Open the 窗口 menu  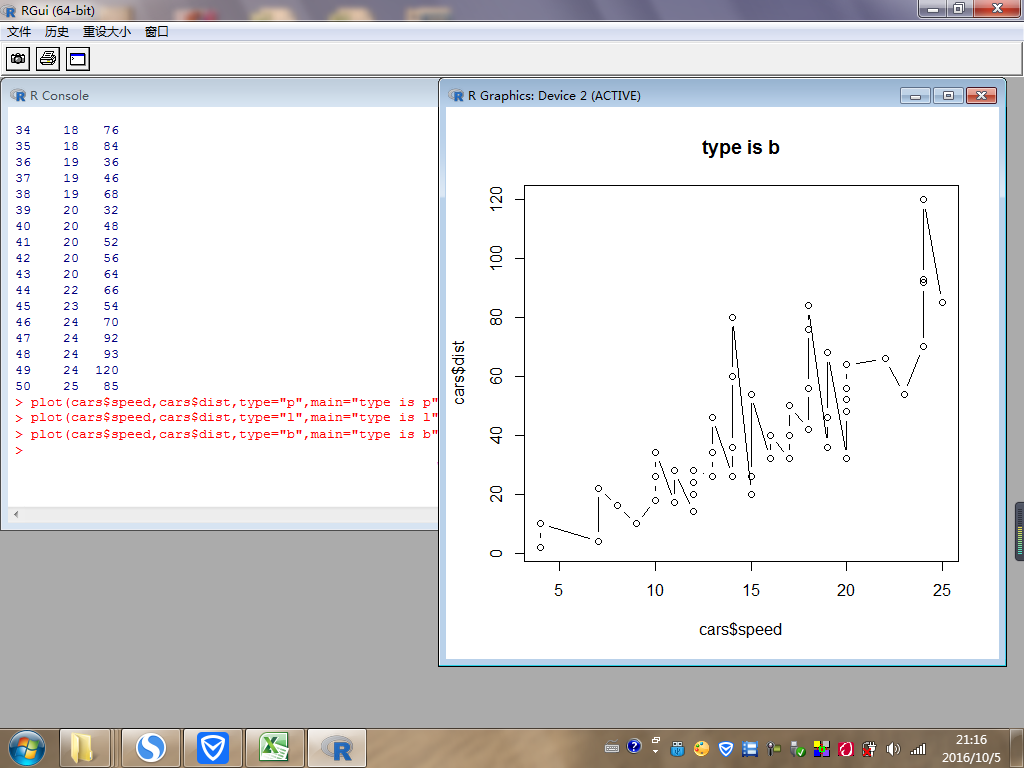point(157,31)
